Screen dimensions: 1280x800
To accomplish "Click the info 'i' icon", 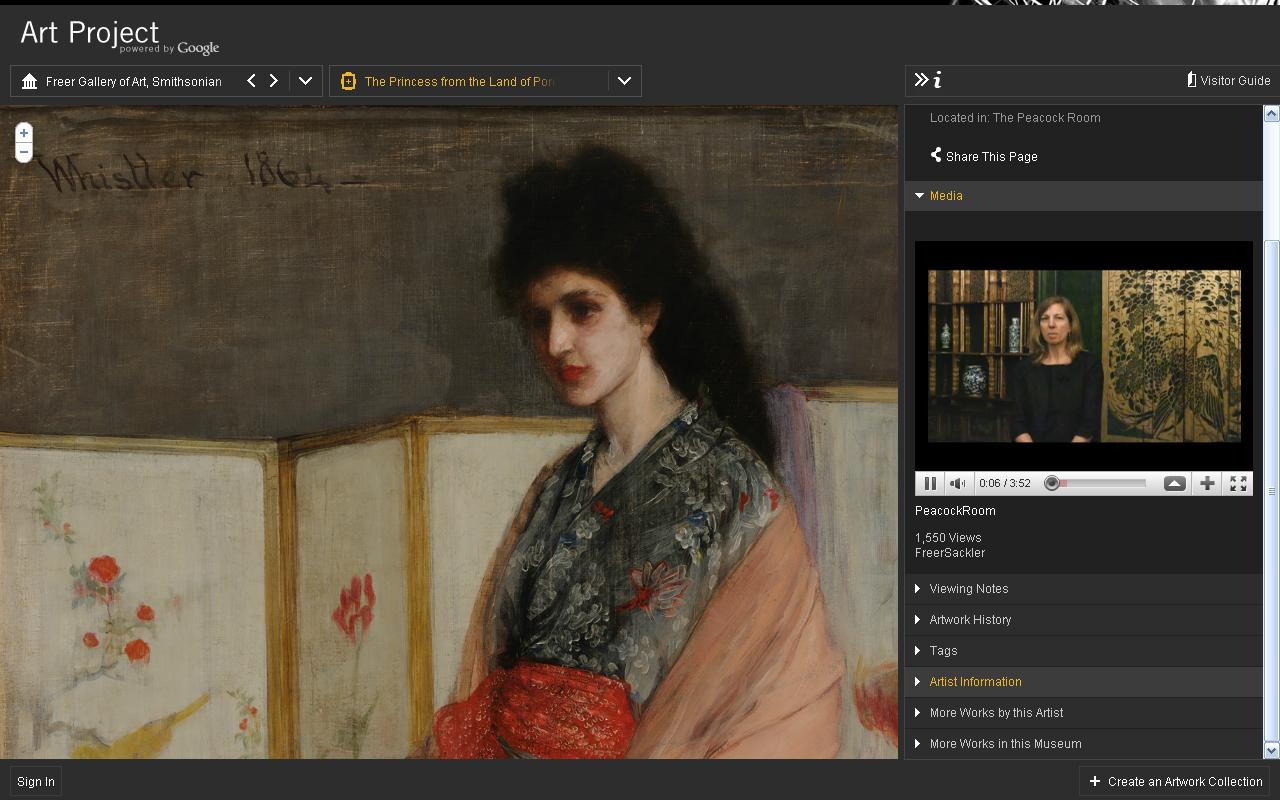I will point(937,80).
